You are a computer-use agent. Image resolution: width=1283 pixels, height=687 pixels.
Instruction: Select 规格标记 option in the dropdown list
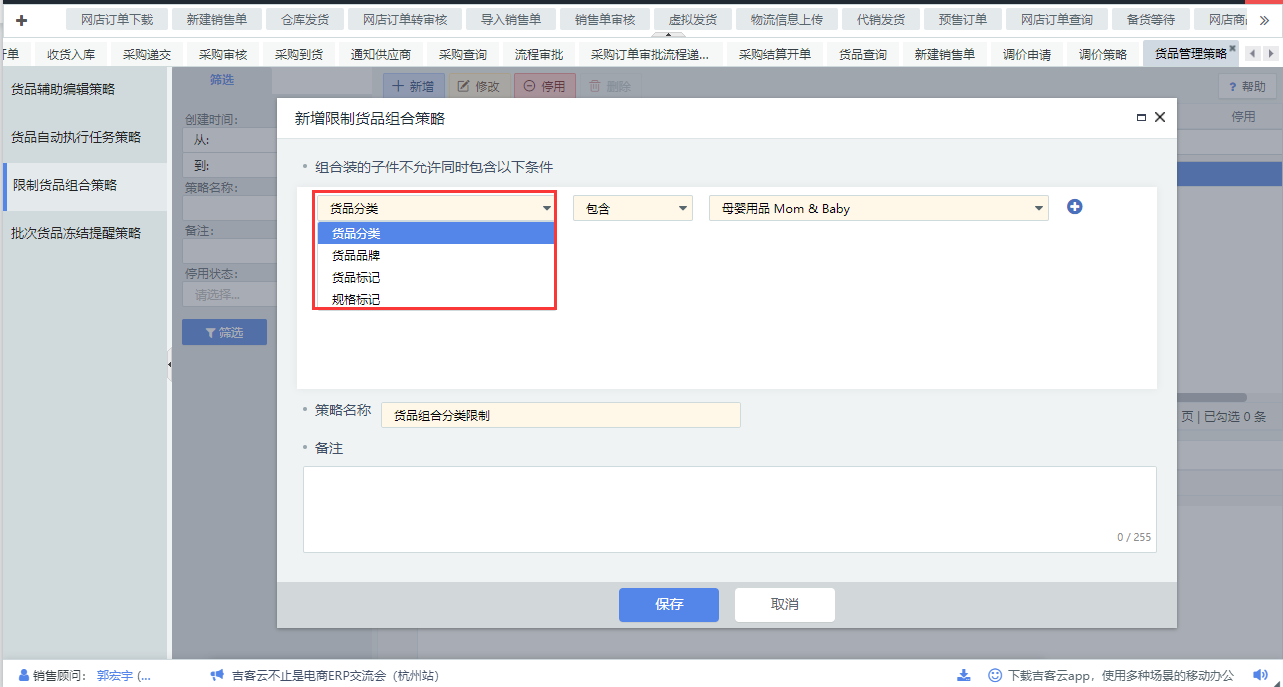356,299
